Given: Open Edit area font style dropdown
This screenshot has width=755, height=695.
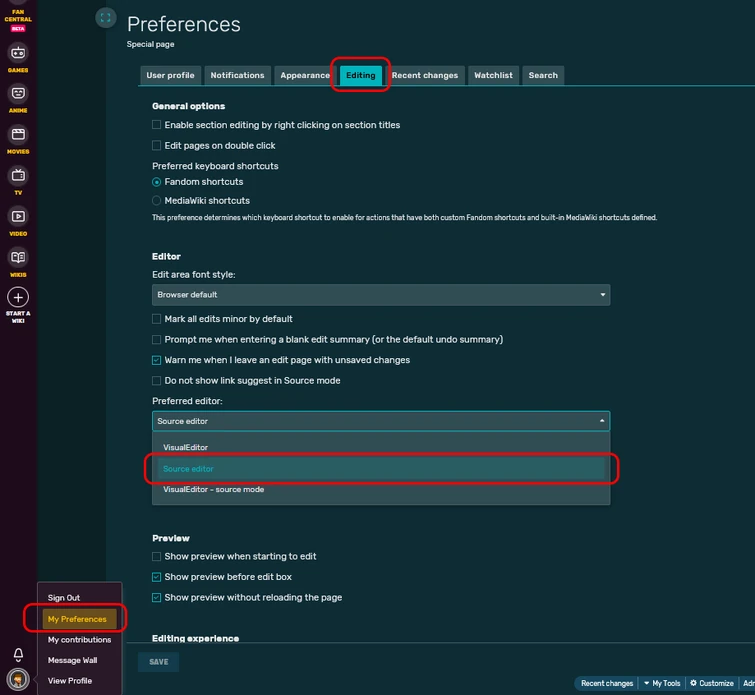Looking at the screenshot, I should pyautogui.click(x=380, y=295).
